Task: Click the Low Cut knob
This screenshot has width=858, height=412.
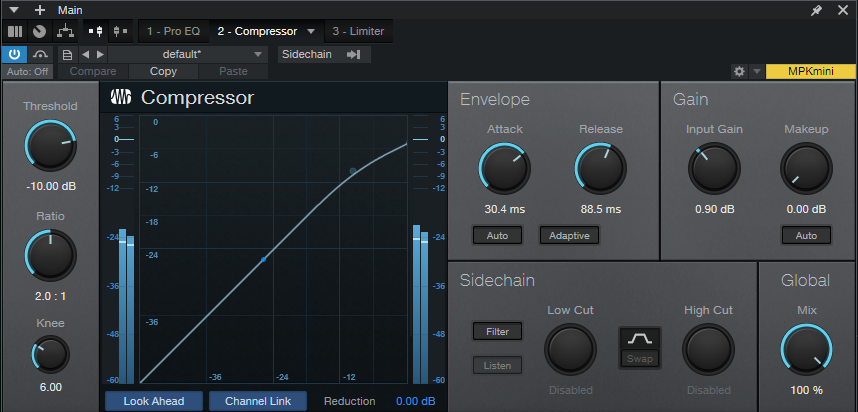Action: click(x=570, y=350)
